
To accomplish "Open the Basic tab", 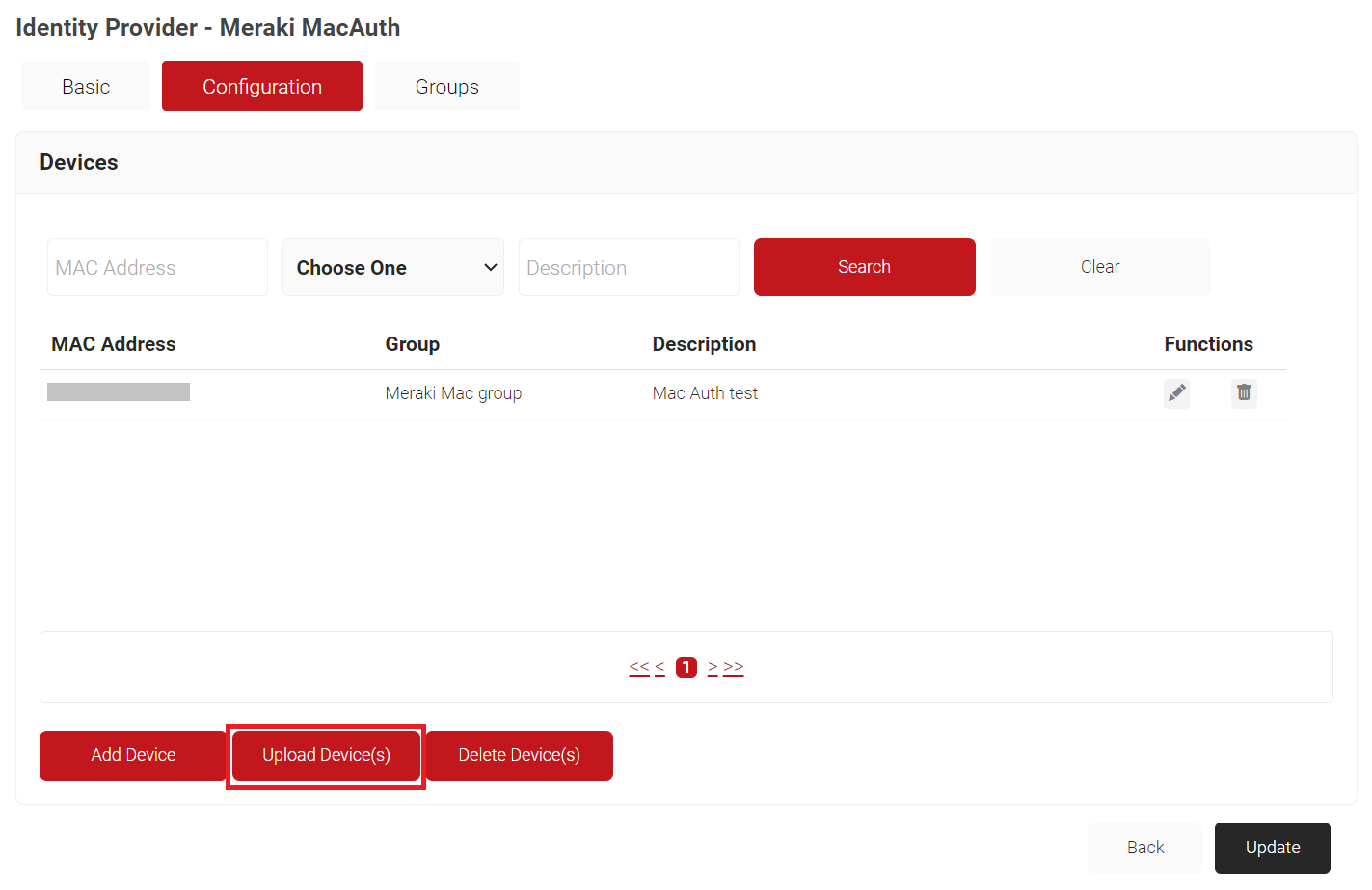I will pyautogui.click(x=86, y=87).
